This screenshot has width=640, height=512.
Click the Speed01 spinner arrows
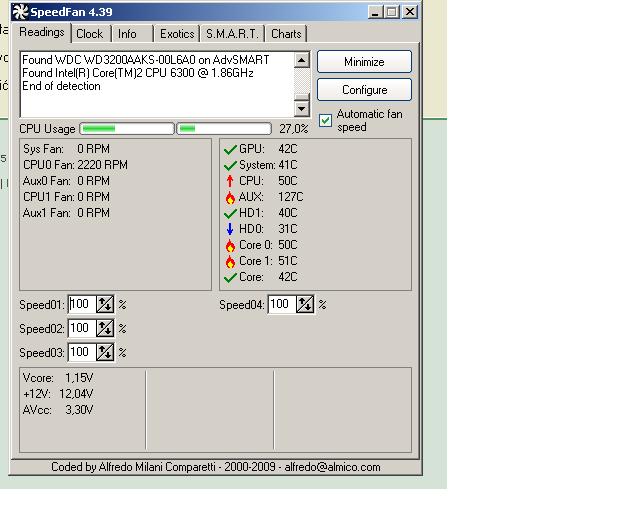(105, 304)
